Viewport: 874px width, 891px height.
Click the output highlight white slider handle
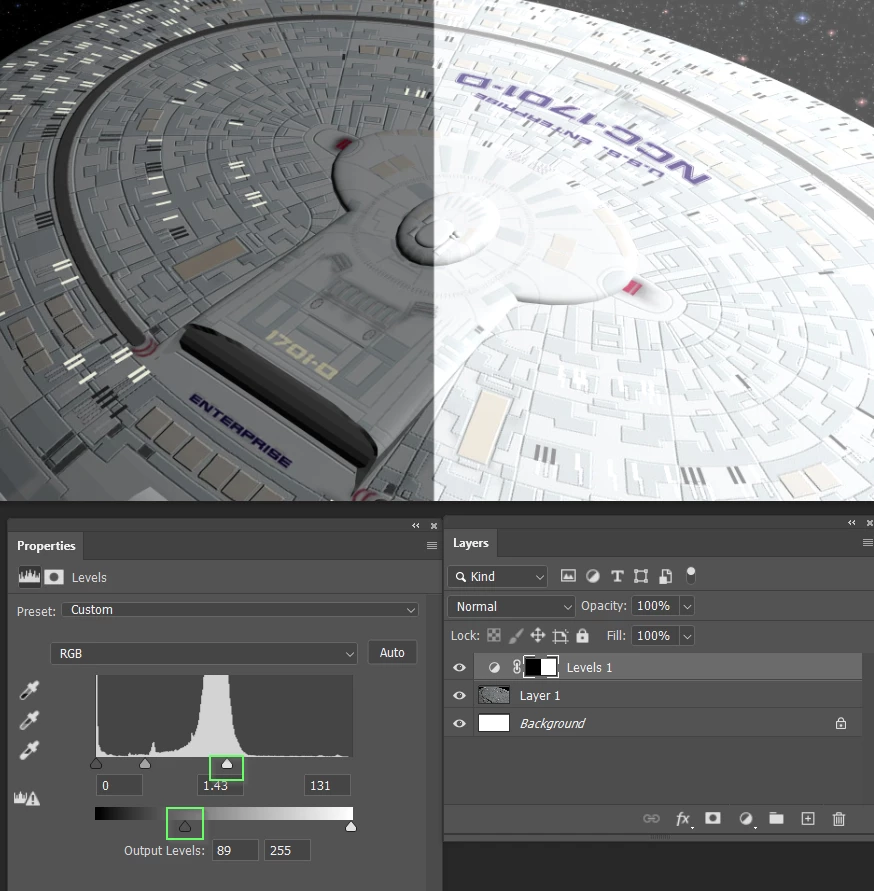pyautogui.click(x=351, y=827)
